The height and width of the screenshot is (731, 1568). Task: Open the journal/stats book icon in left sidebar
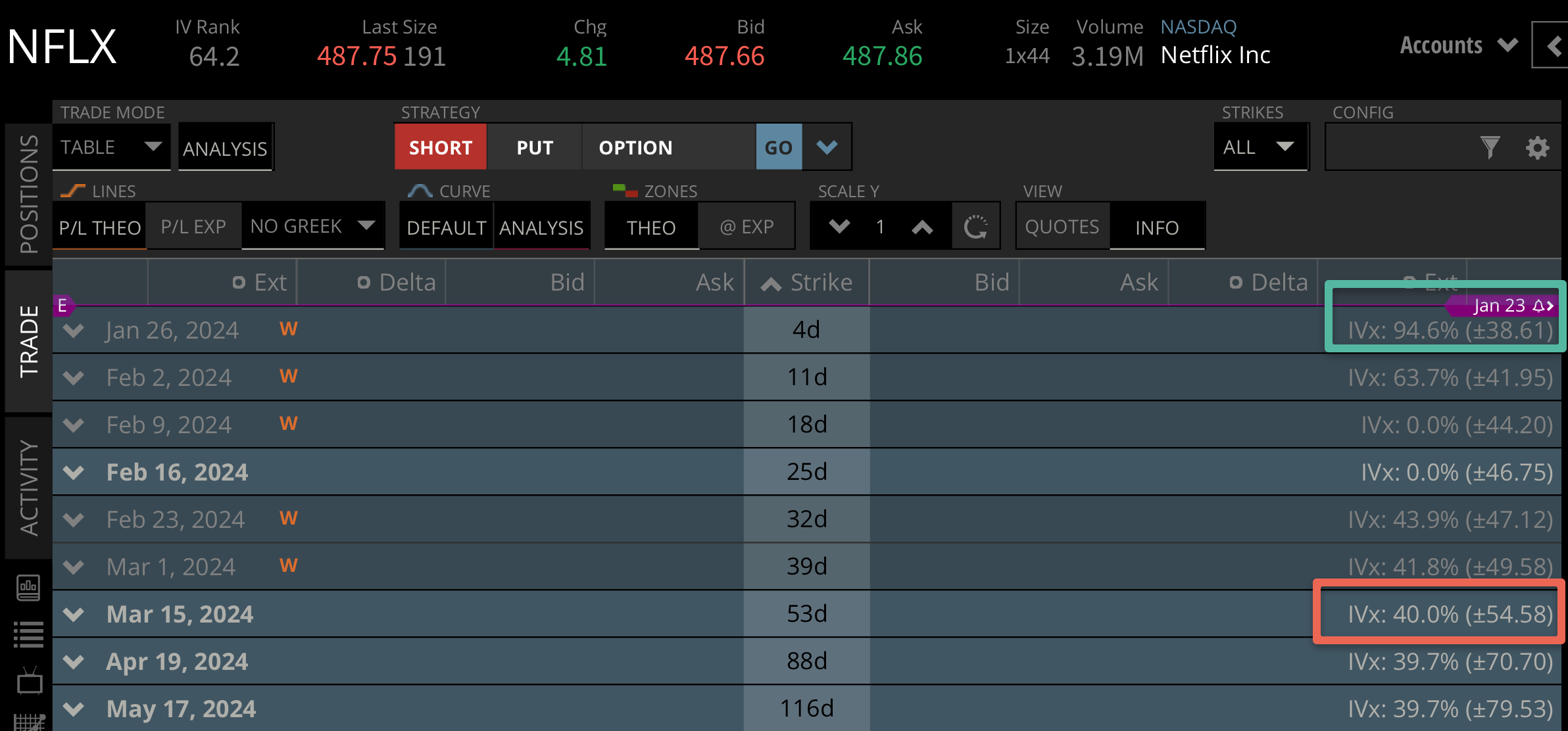pyautogui.click(x=28, y=588)
